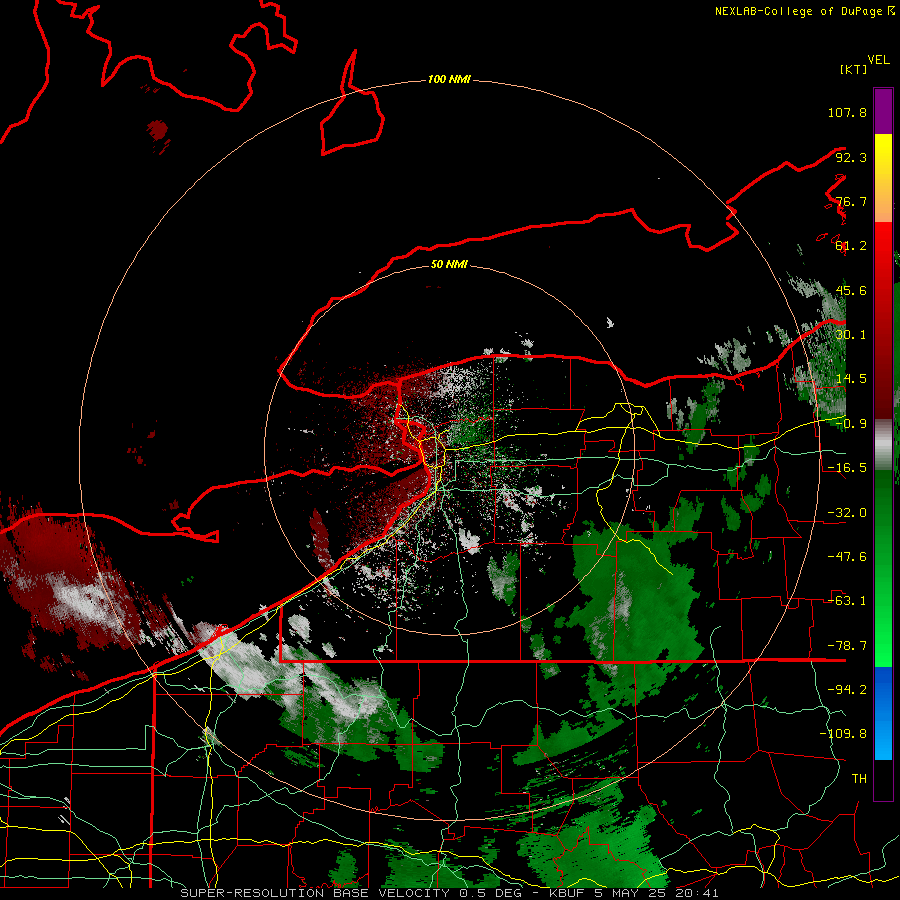The image size is (900, 900).
Task: Click the 45.6 legend value
Action: tap(851, 290)
